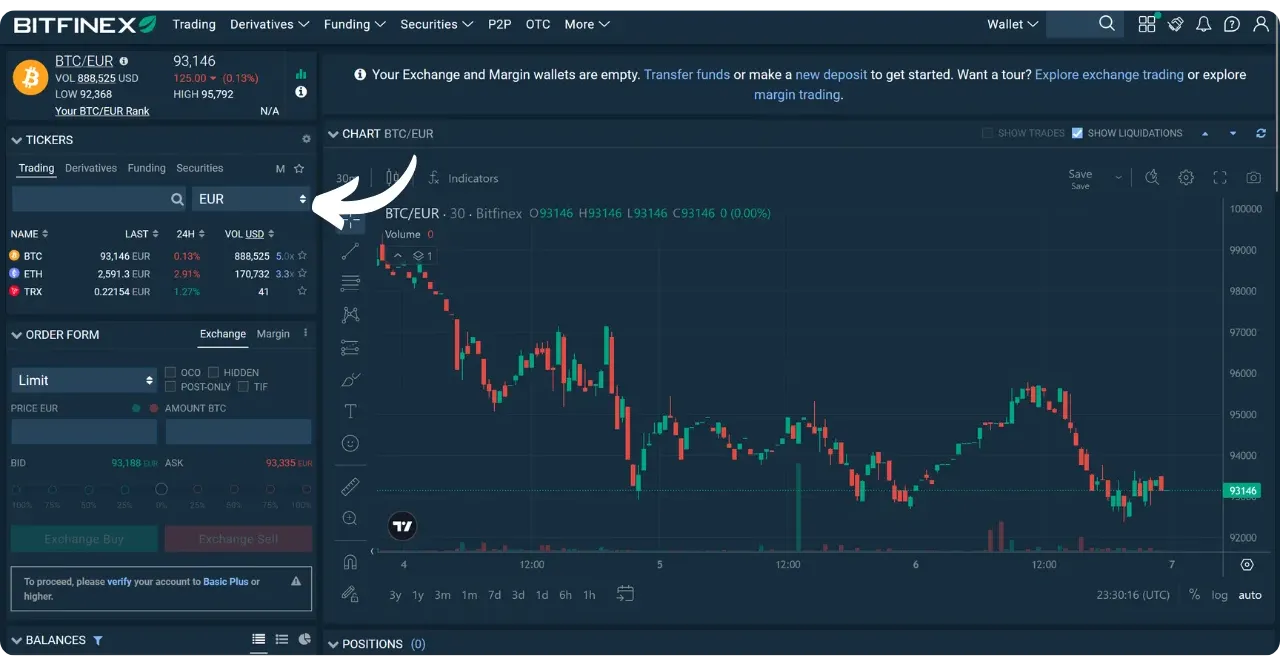Open the EUR quote currency dropdown
1280x666 pixels.
point(251,199)
